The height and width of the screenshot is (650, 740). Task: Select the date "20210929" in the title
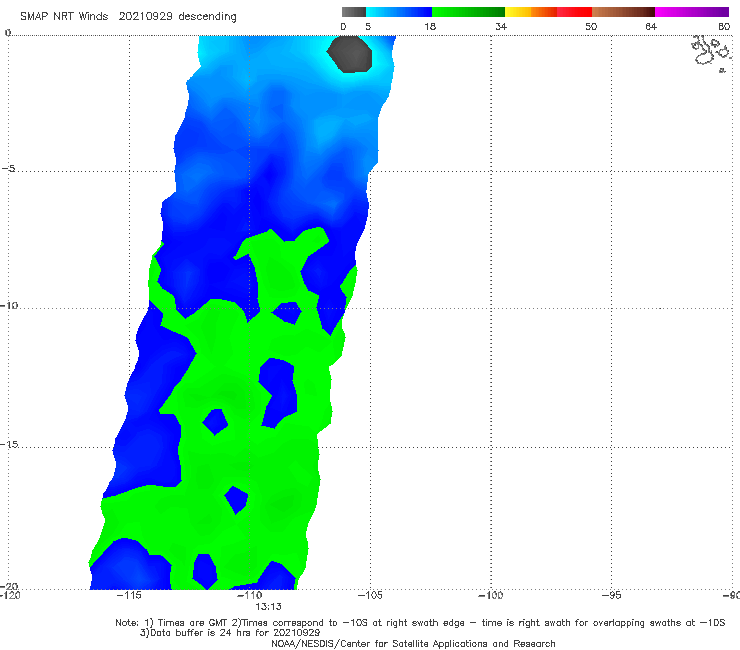[145, 16]
